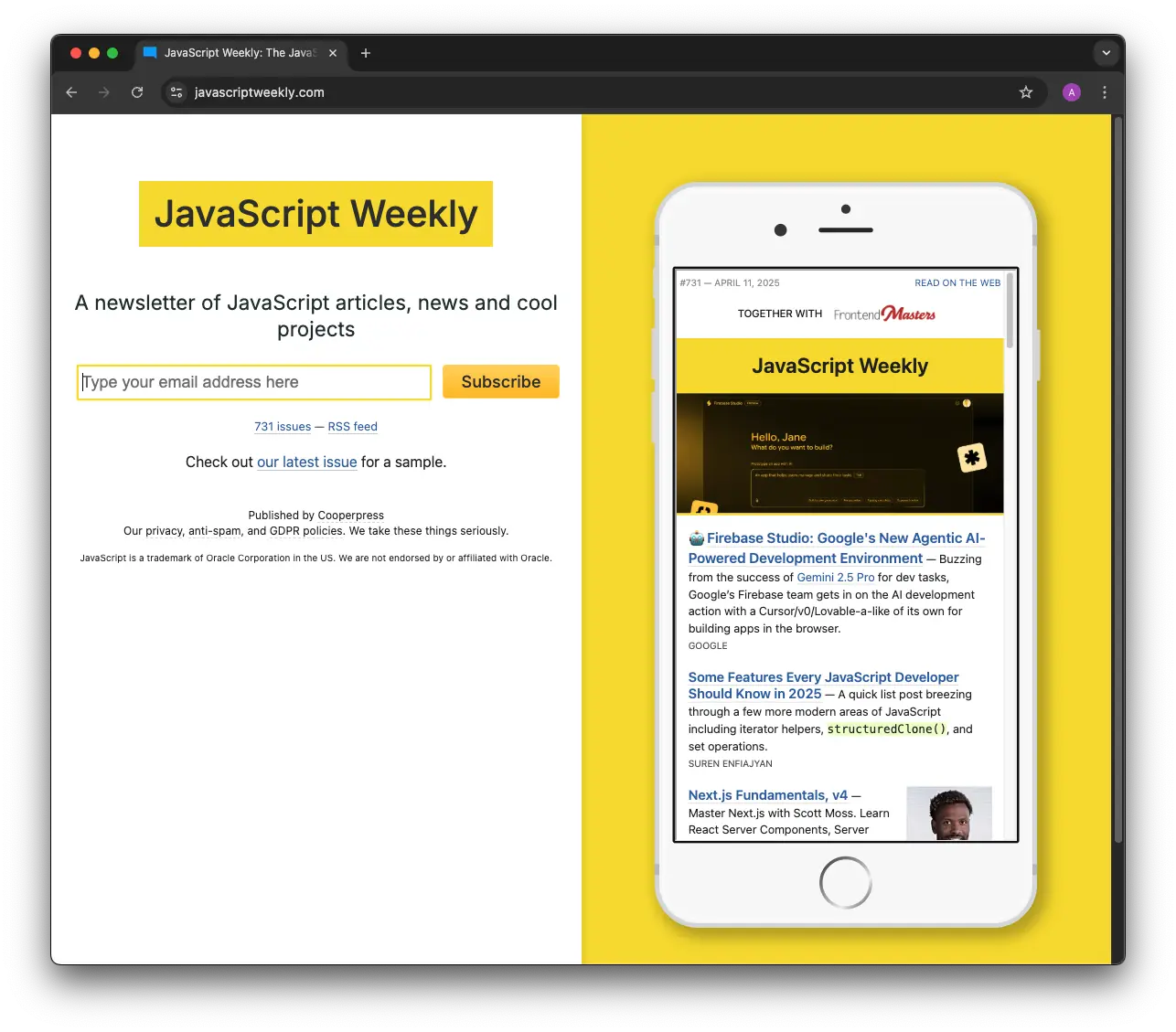This screenshot has width=1176, height=1032.
Task: Open the purple profile avatar
Action: 1072,92
